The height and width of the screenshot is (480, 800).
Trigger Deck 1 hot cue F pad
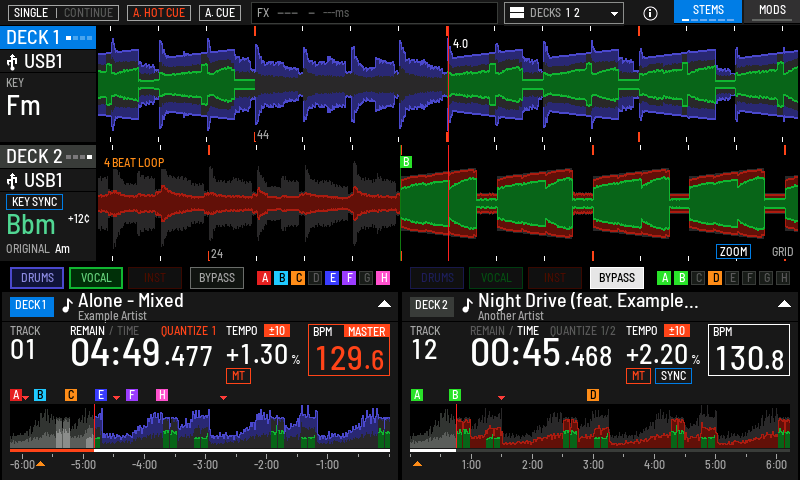[x=349, y=278]
